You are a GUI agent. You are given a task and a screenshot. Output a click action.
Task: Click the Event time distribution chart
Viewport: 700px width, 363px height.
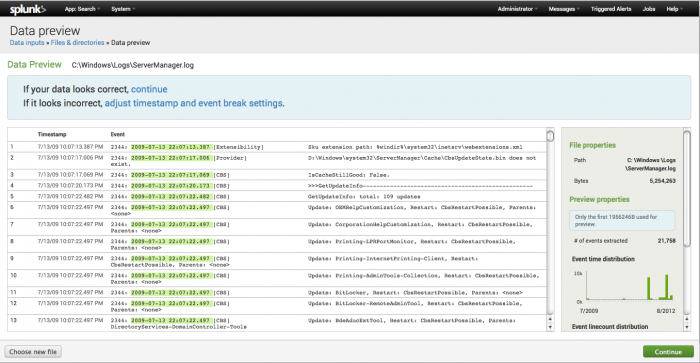coord(629,286)
